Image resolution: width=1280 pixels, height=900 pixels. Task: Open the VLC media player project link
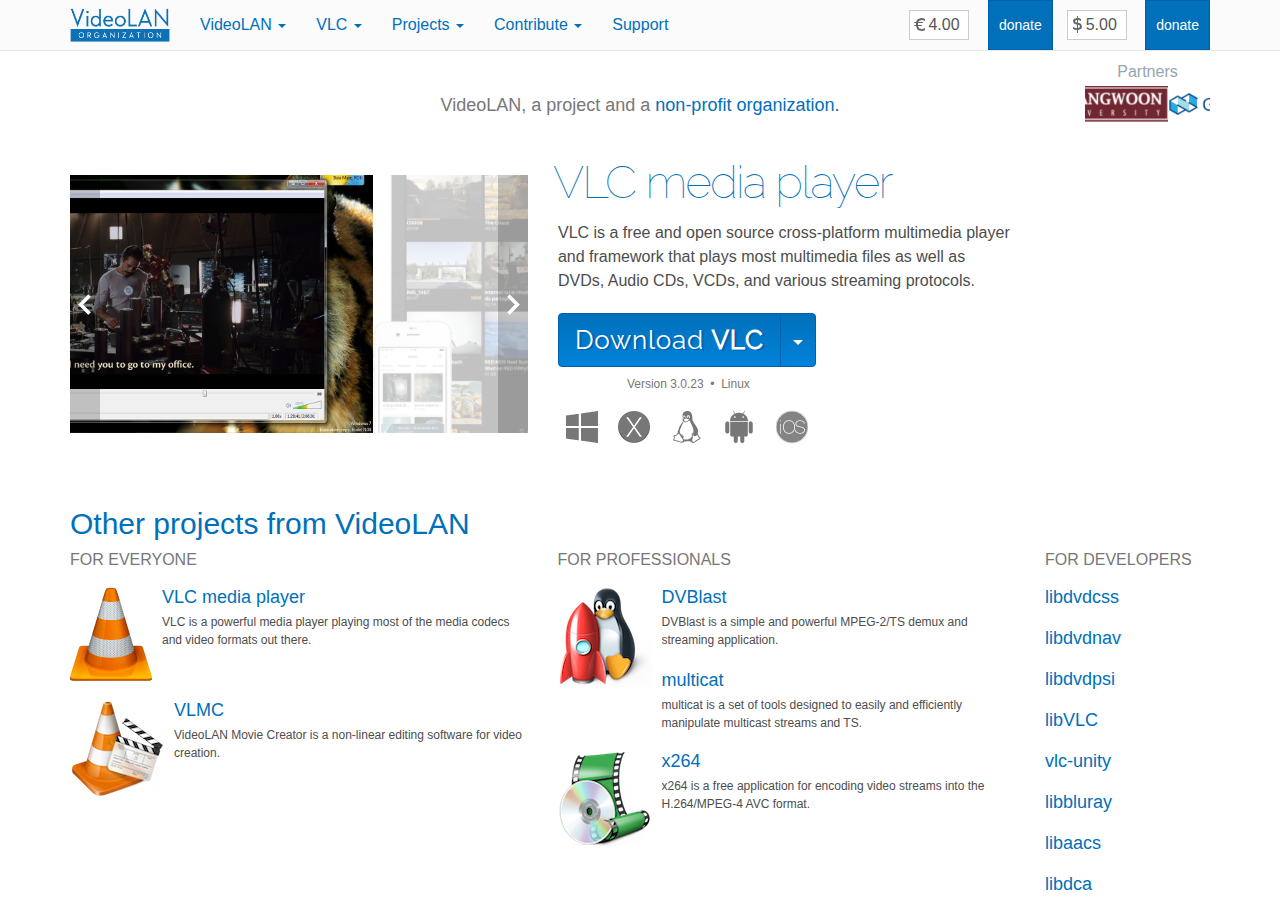[233, 597]
